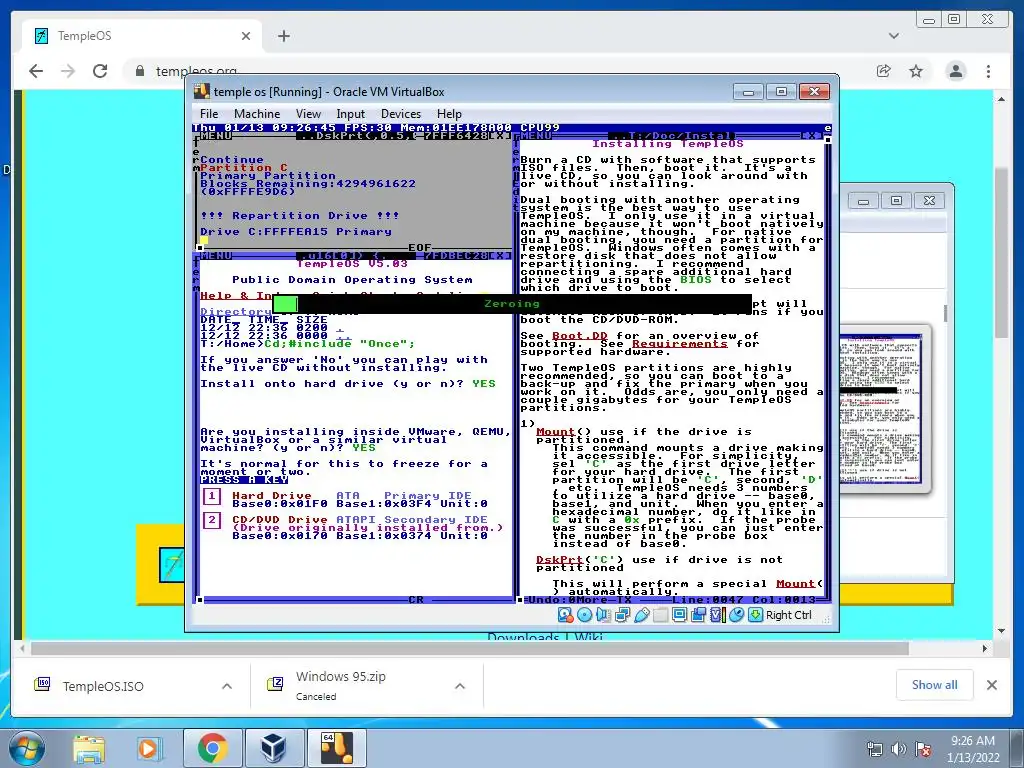Expand the TempleOS.ISO download options chevron
Image resolution: width=1024 pixels, height=768 pixels.
point(227,686)
